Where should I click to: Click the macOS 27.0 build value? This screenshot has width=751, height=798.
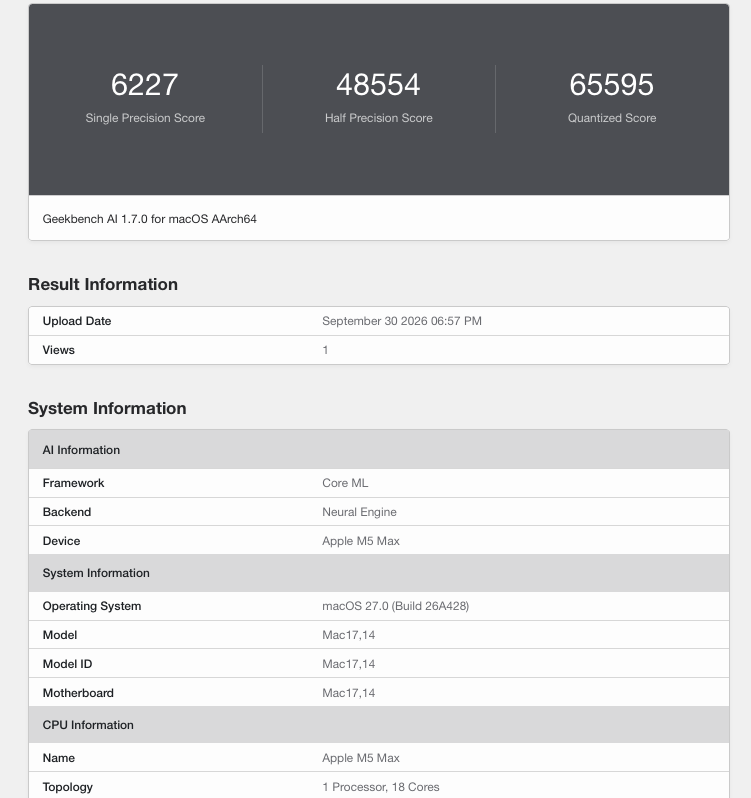tap(395, 606)
